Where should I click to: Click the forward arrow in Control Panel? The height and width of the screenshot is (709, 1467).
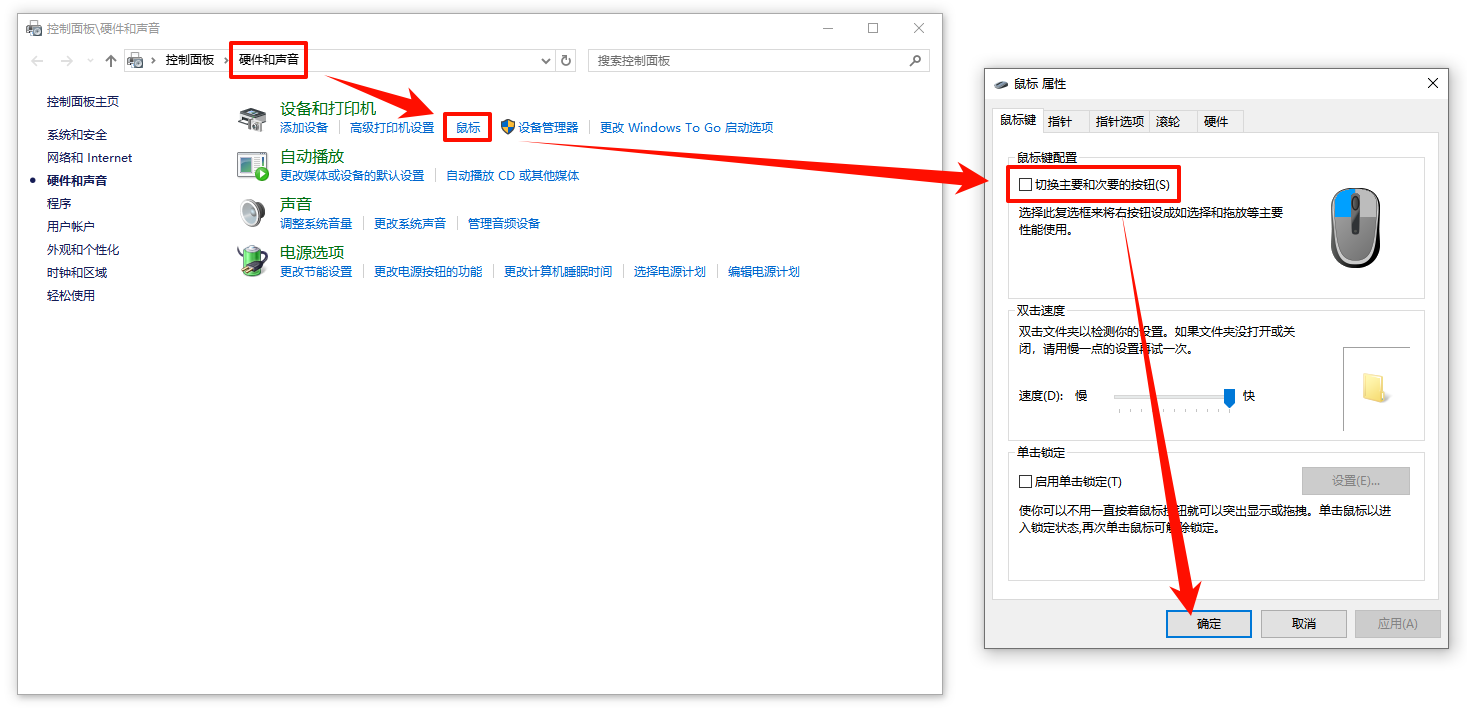point(67,61)
